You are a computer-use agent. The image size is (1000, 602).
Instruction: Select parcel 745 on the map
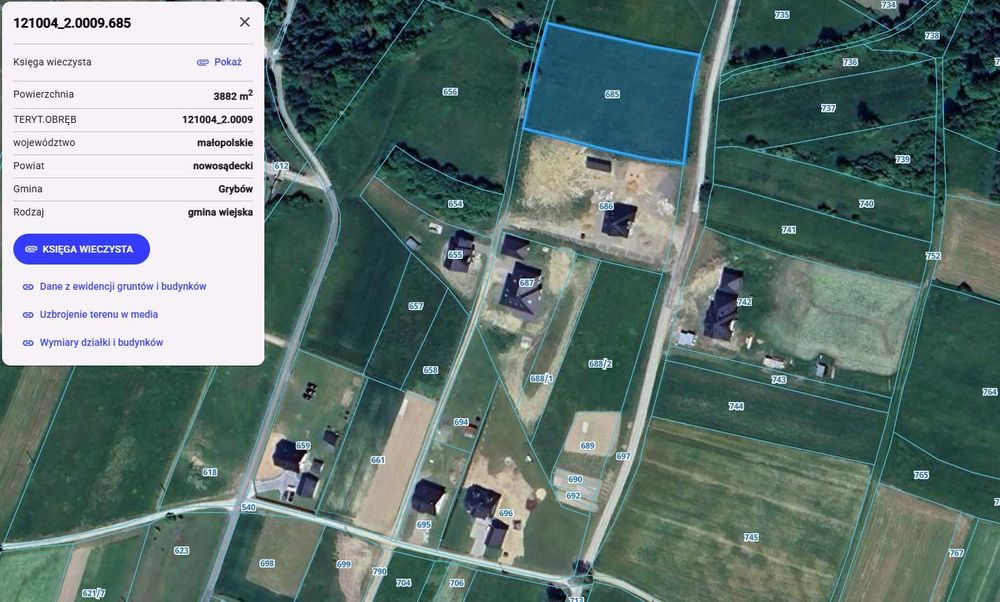pos(751,538)
